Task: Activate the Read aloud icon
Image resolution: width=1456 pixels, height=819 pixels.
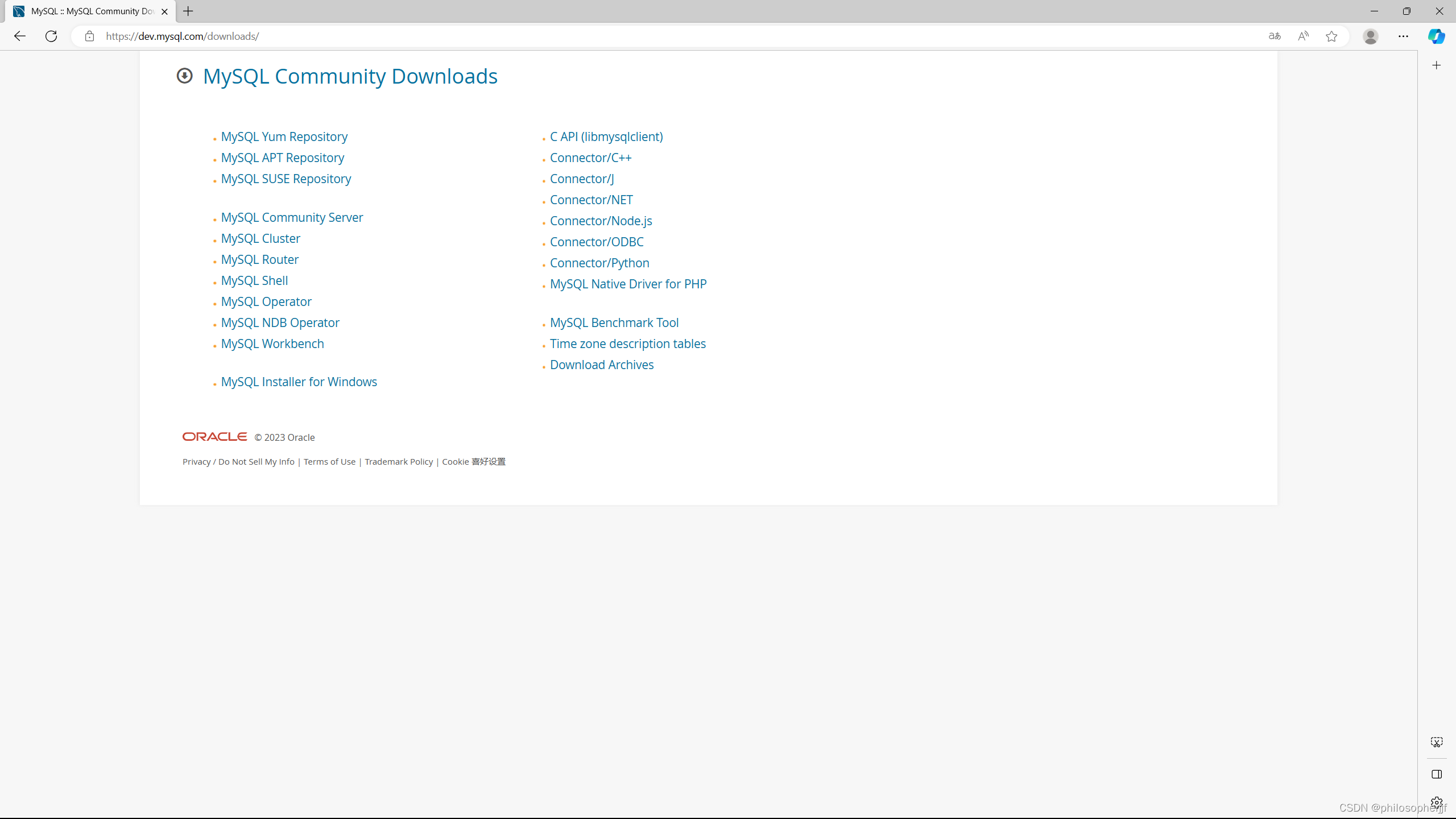Action: [1303, 36]
